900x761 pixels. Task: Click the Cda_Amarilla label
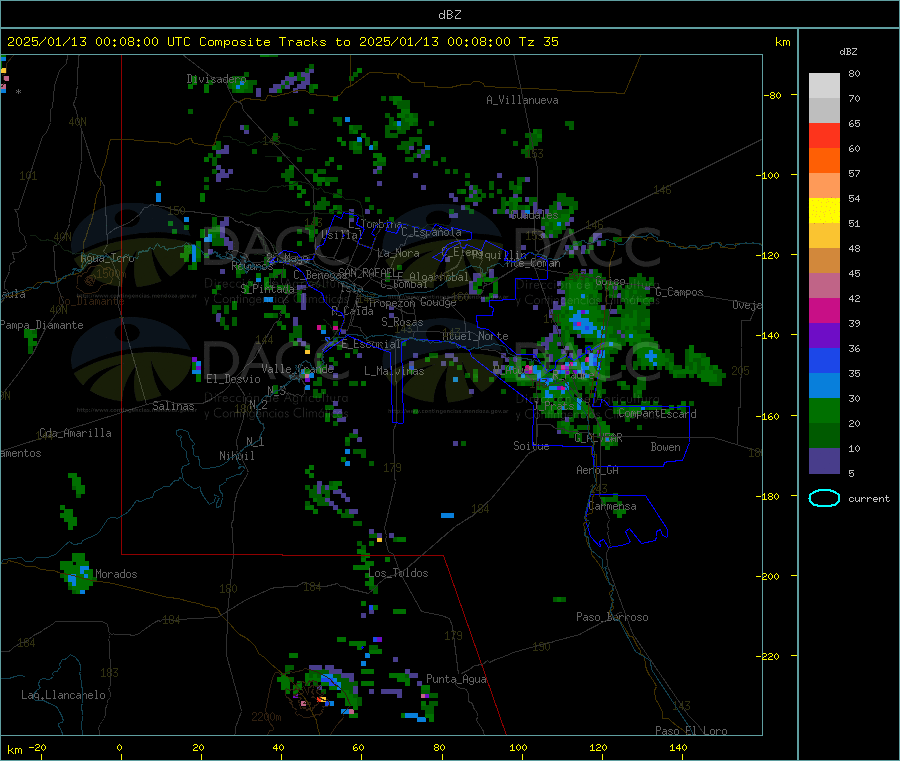click(x=75, y=433)
